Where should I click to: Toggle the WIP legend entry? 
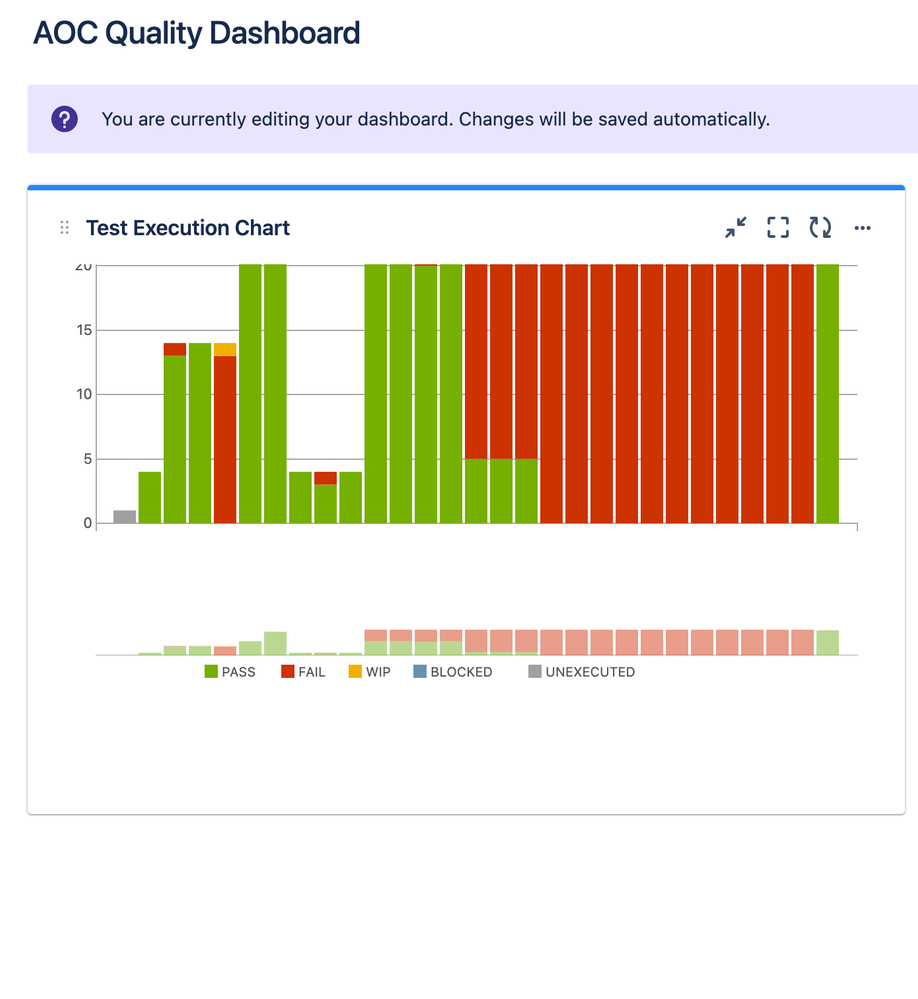tap(369, 672)
